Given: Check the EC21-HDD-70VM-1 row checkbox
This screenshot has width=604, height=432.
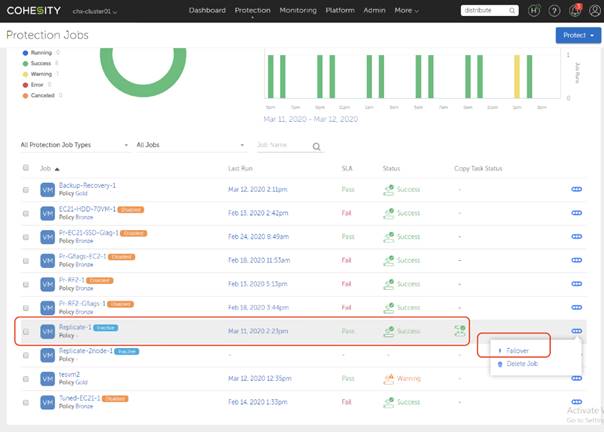Looking at the screenshot, I should [x=26, y=213].
